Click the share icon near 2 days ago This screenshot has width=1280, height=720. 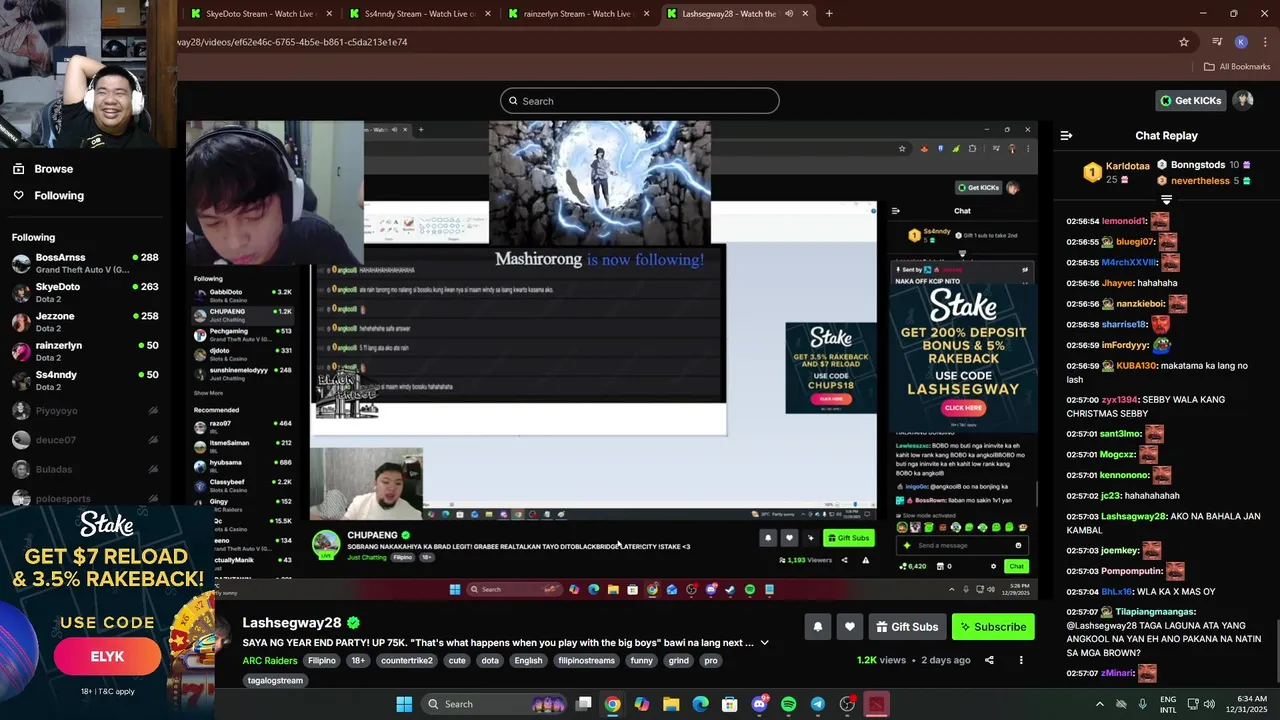(x=989, y=660)
